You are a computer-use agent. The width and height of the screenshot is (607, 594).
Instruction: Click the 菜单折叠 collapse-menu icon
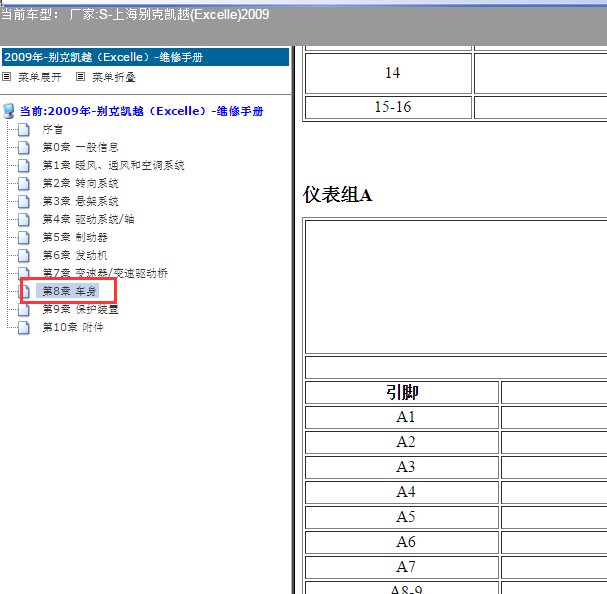point(80,77)
